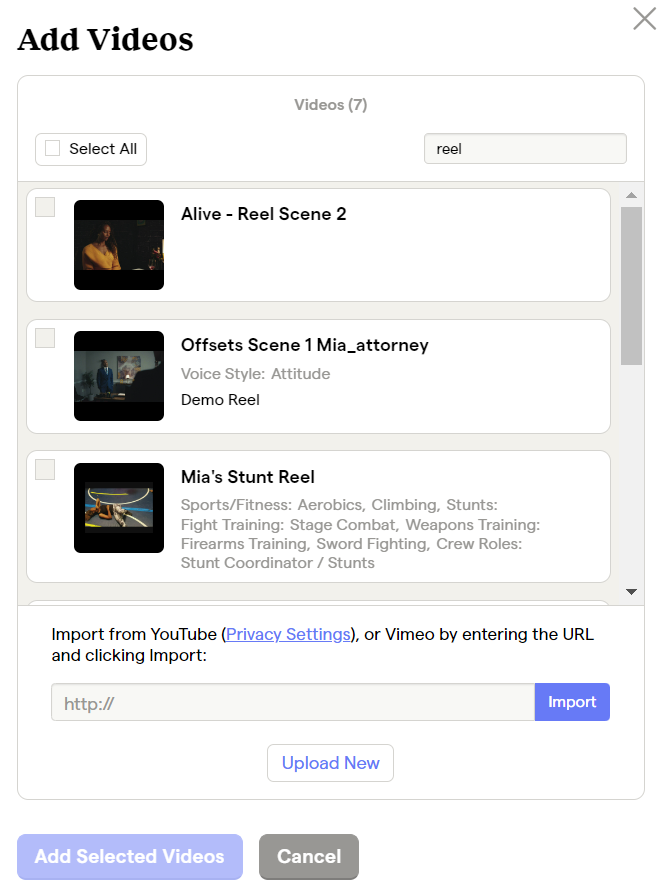Close the Add Videos dialog
Screen dimensions: 660x895
pos(645,18)
